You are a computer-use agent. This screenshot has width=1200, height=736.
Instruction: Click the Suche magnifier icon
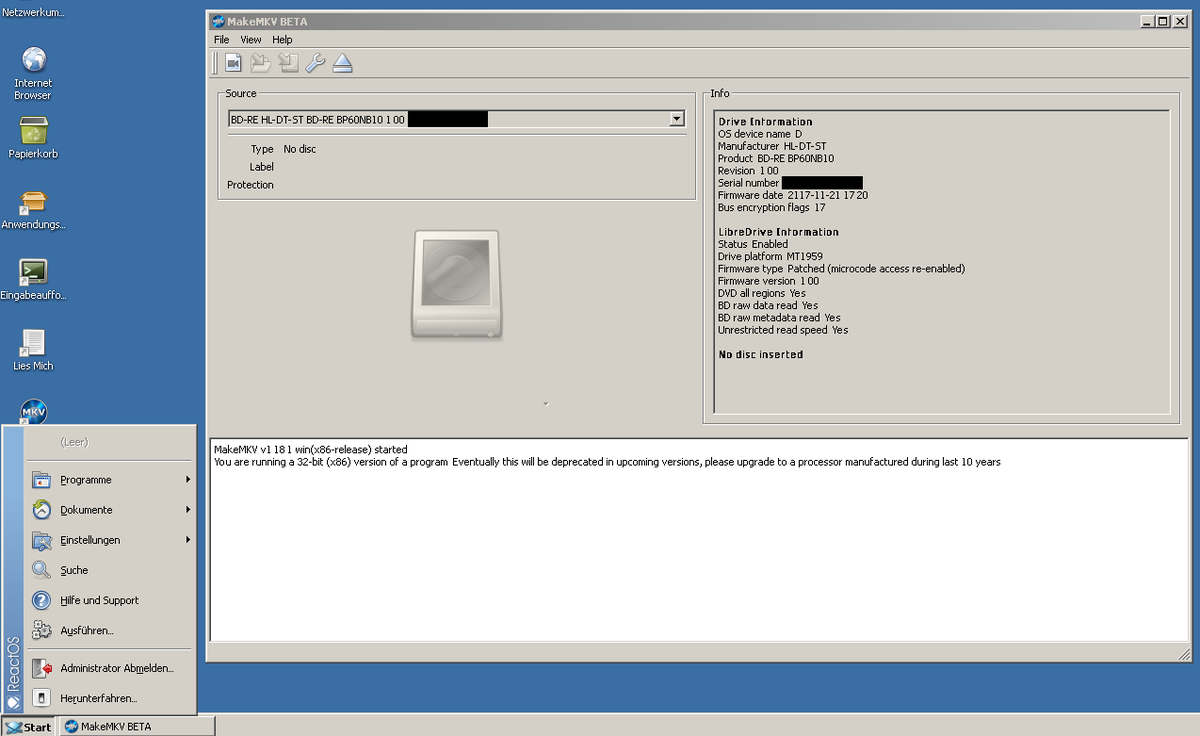[x=41, y=570]
